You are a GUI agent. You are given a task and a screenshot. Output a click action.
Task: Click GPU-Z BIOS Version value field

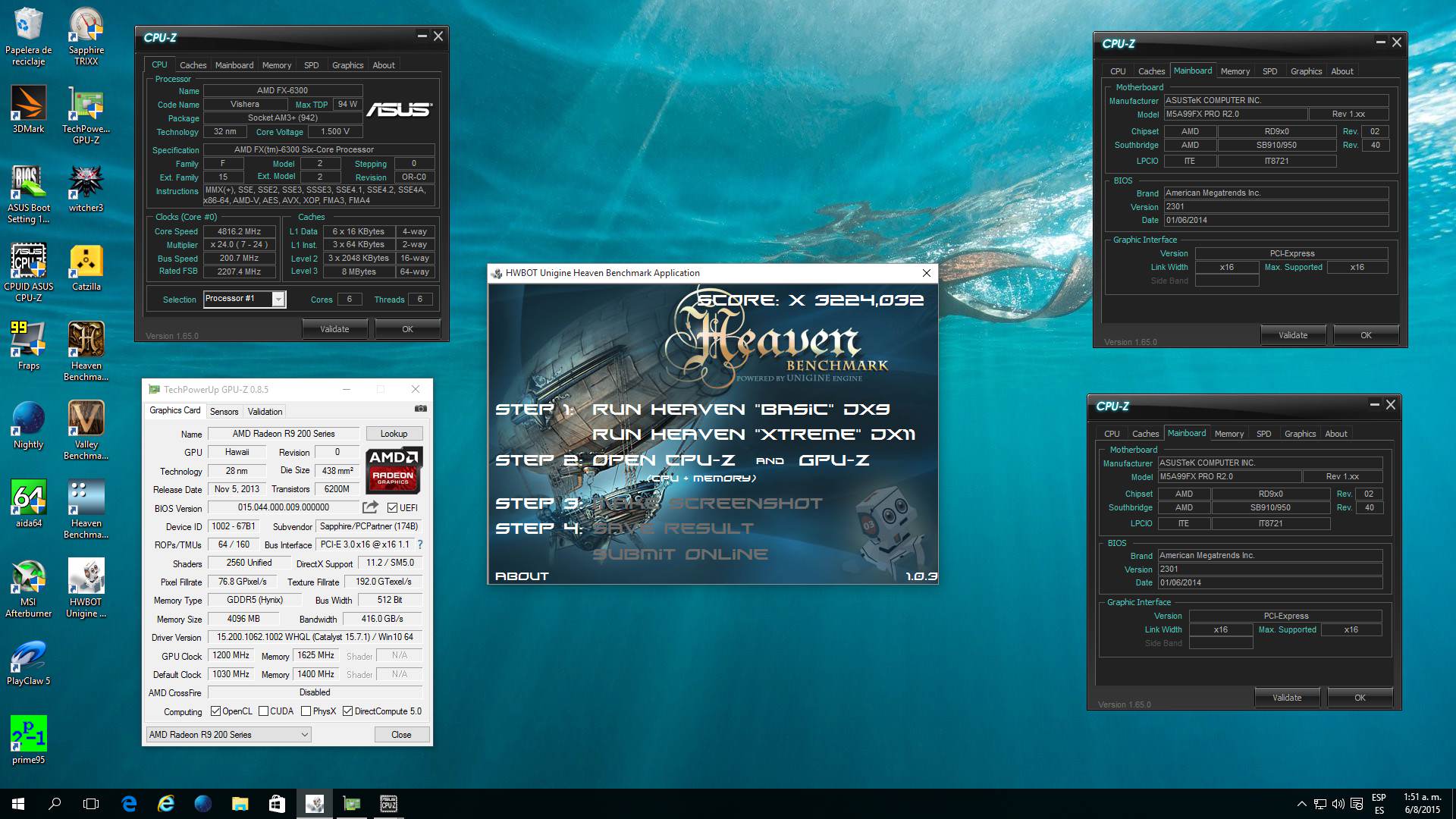[x=284, y=507]
